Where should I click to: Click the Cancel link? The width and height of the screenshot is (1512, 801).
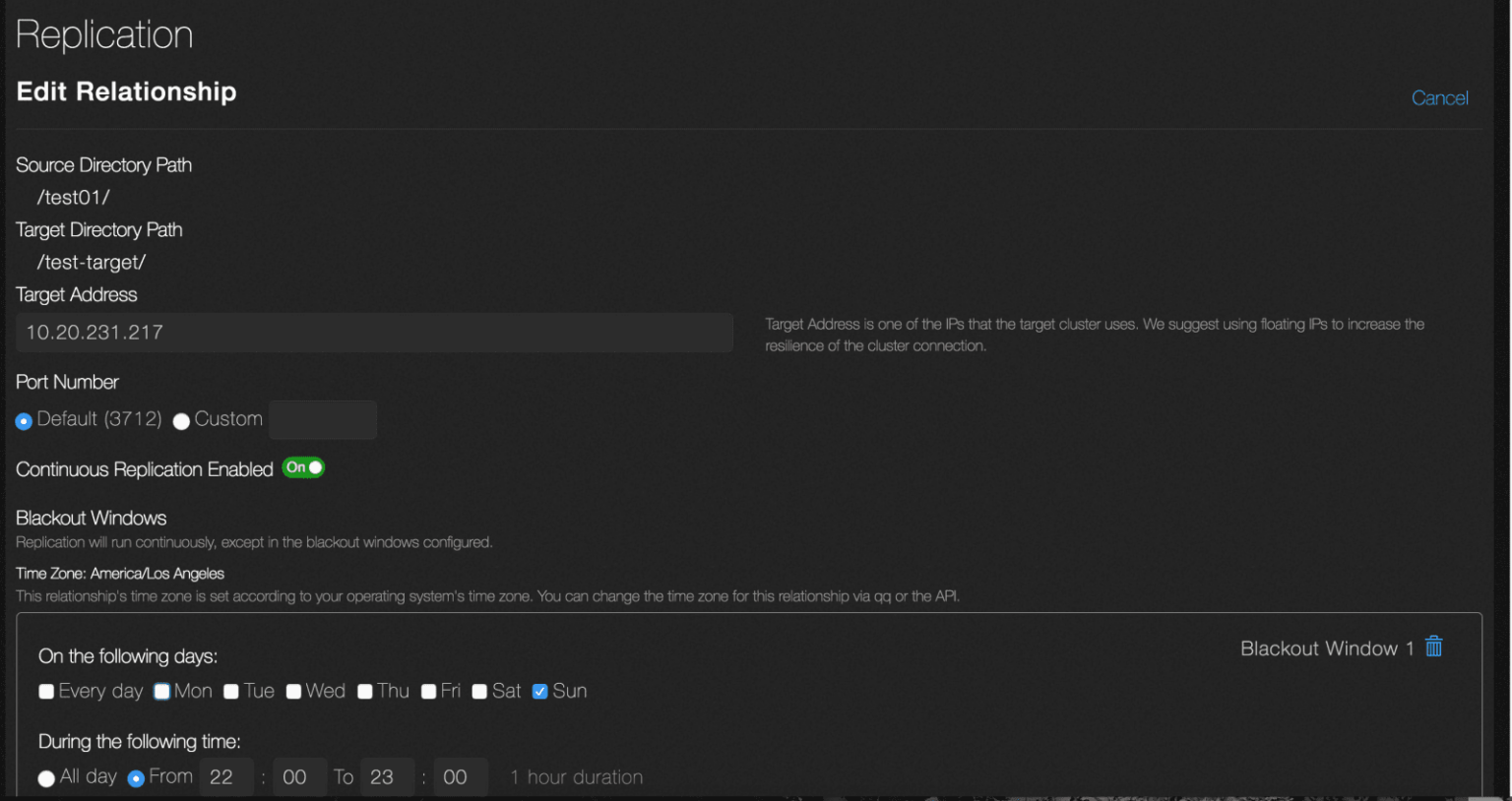(1439, 97)
